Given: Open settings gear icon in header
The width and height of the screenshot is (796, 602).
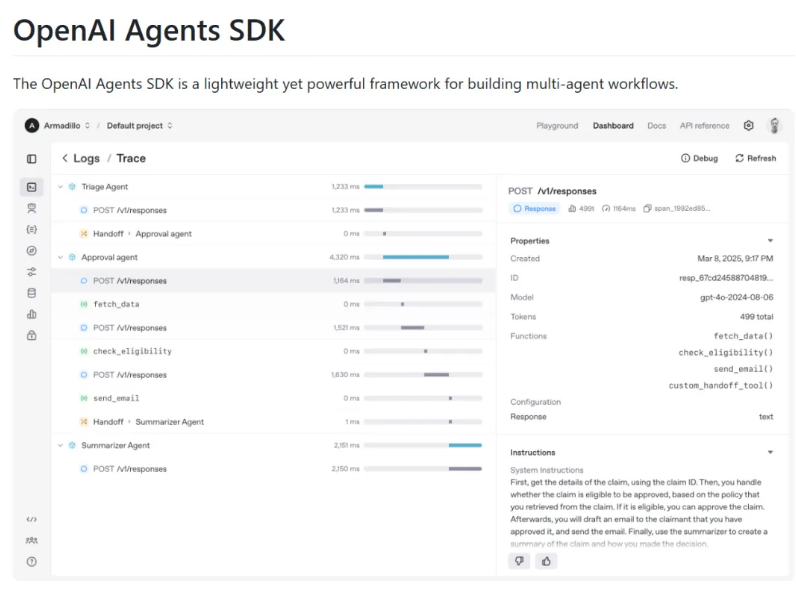Looking at the screenshot, I should click(748, 125).
